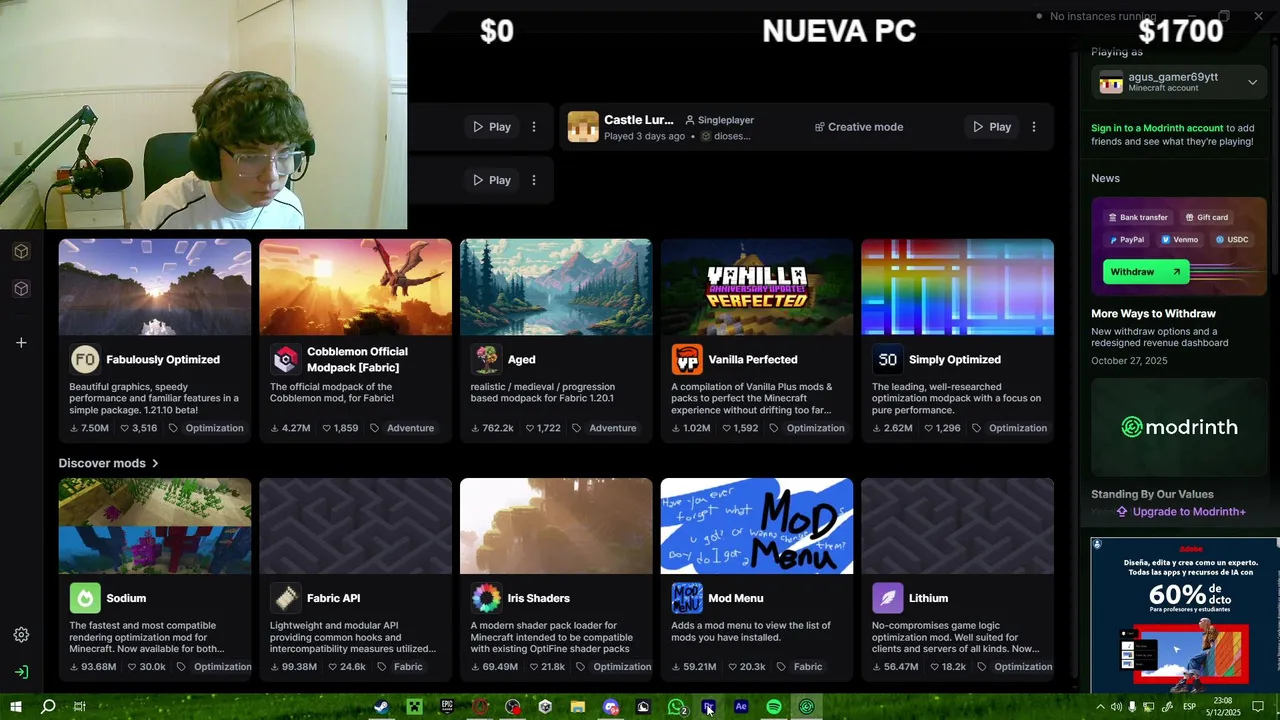Open the ESP language selector
Image resolution: width=1280 pixels, height=720 pixels.
pyautogui.click(x=1189, y=707)
